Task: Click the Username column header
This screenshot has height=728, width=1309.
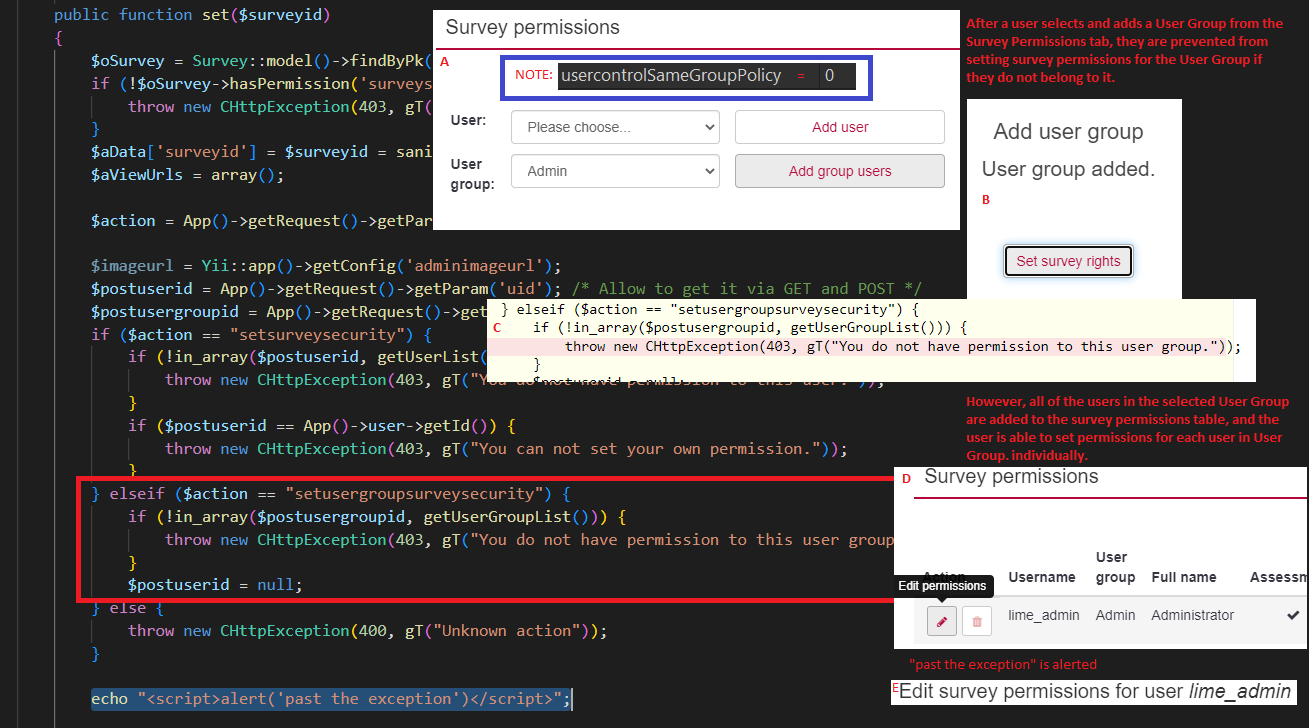Action: pos(1042,577)
